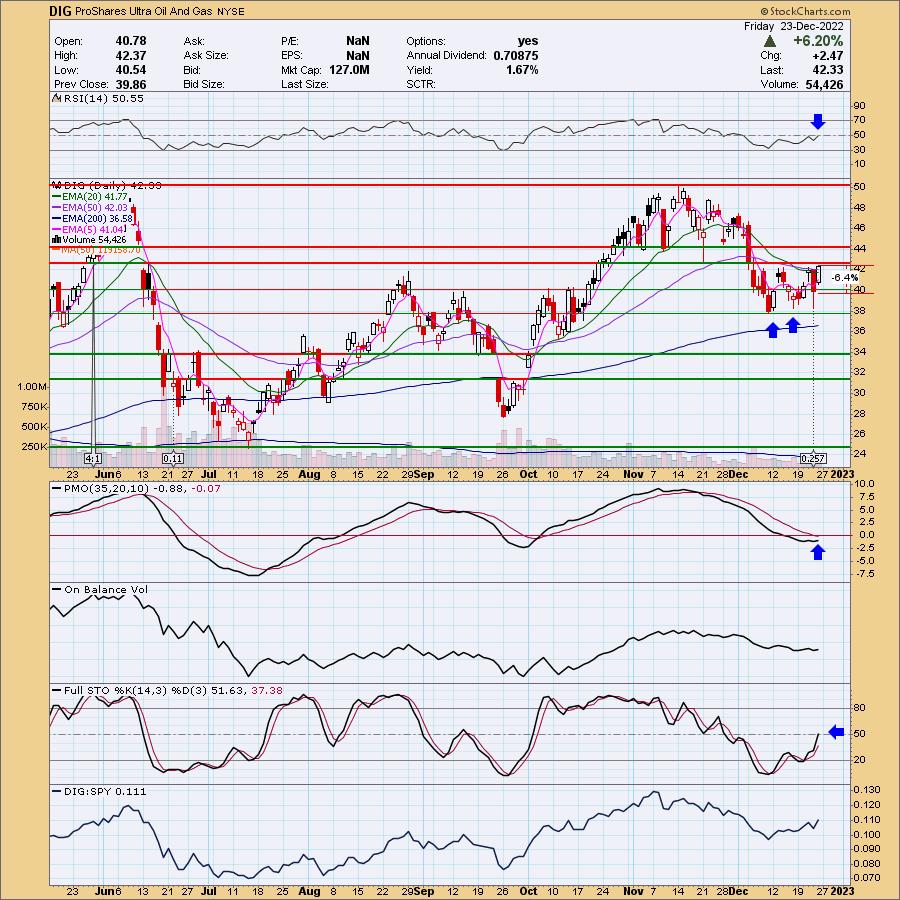Click the Volume value 54,426 in header
Viewport: 900px width, 900px height.
824,84
